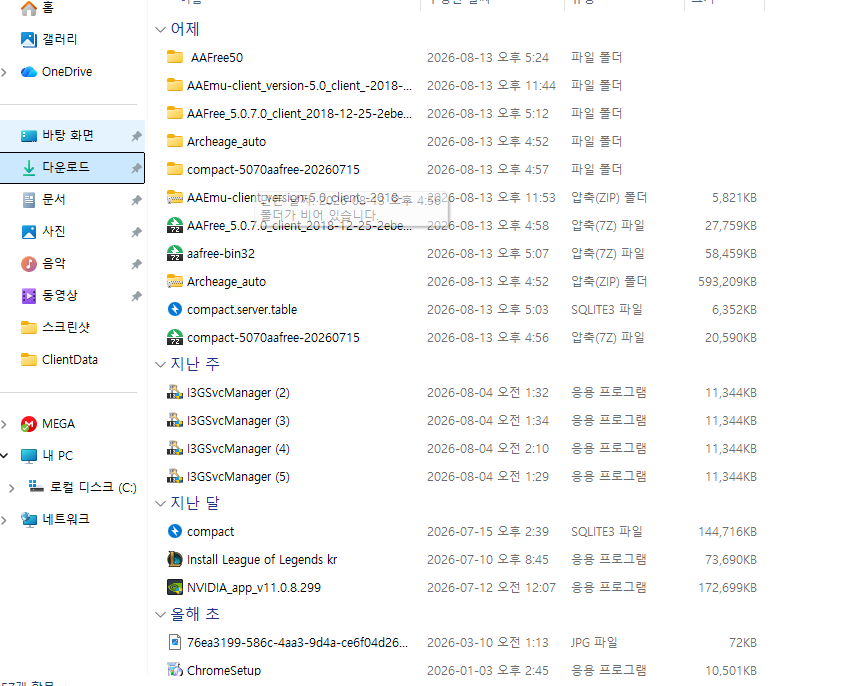Click the I3GSvcManager (4) application icon
Image resolution: width=845 pixels, height=686 pixels.
click(175, 448)
